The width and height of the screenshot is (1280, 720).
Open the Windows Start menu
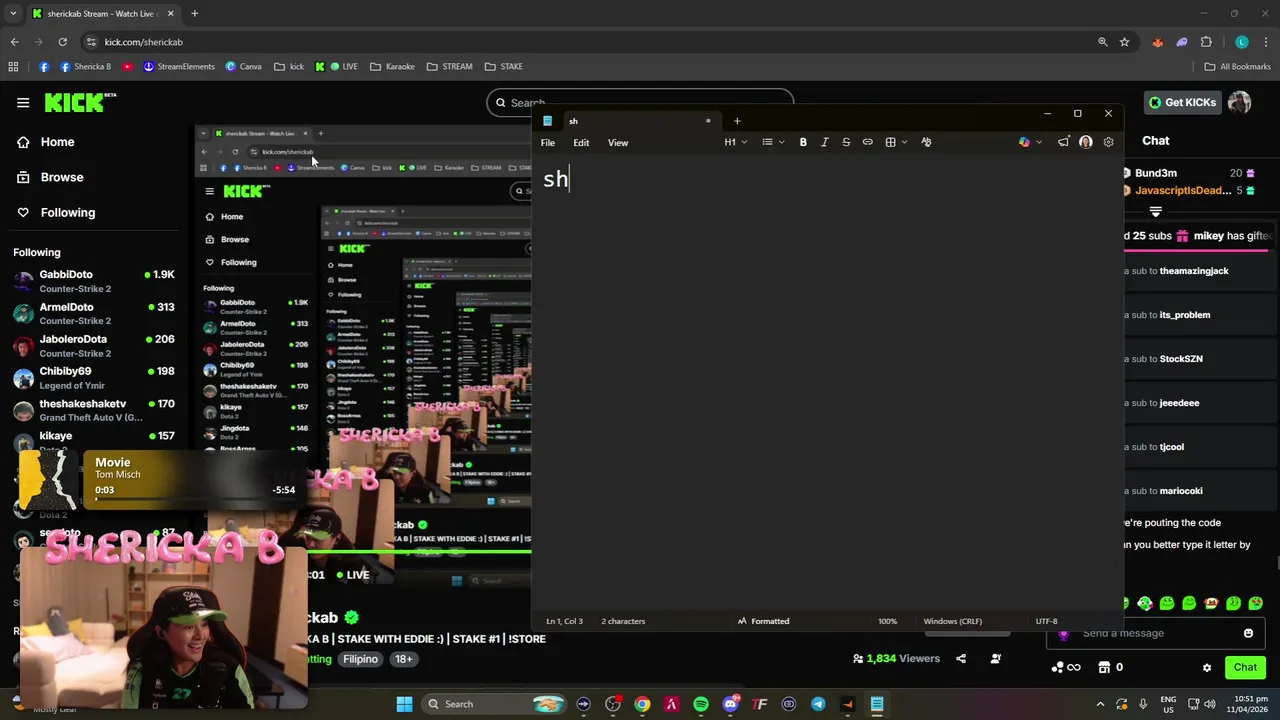(x=404, y=704)
